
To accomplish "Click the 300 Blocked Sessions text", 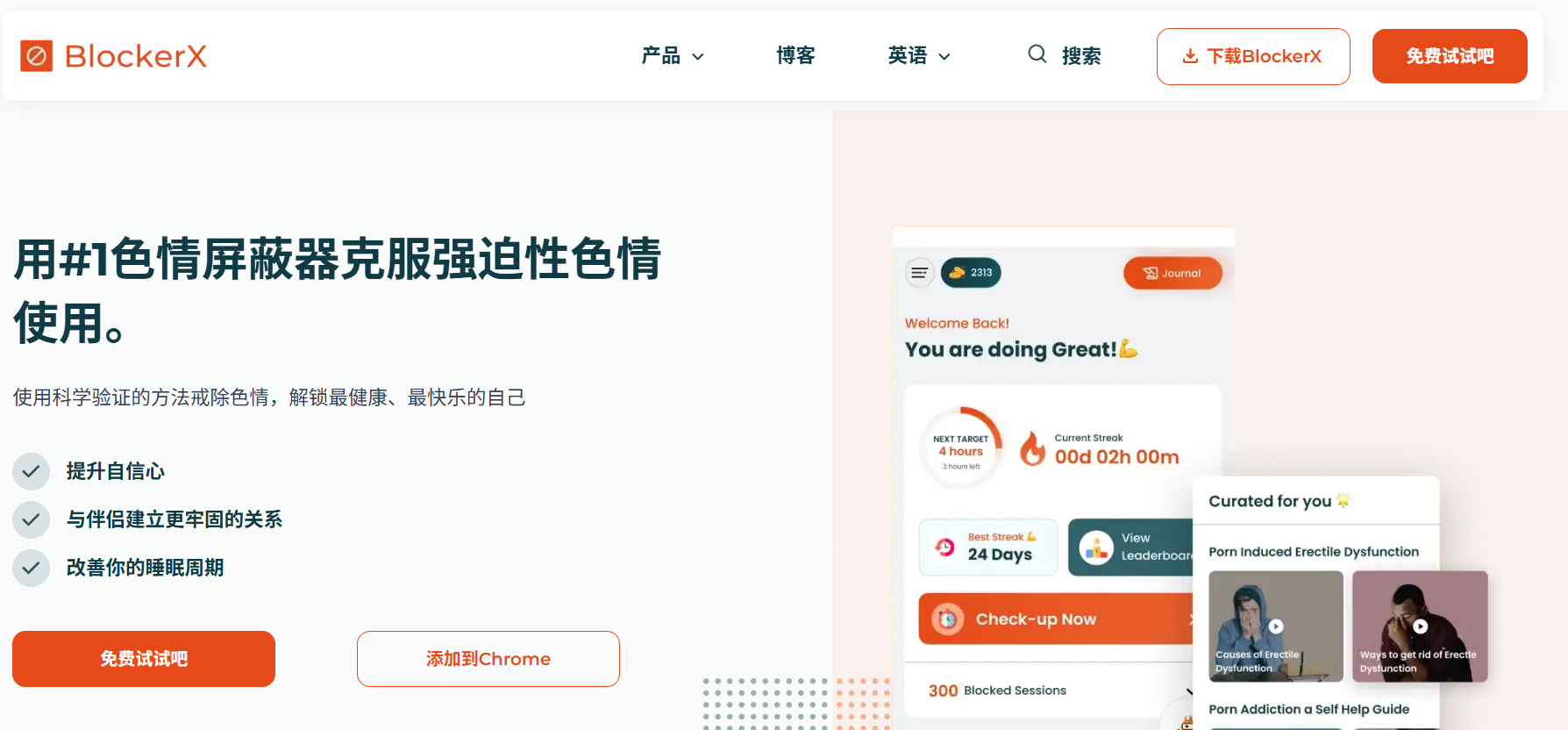I will (997, 691).
